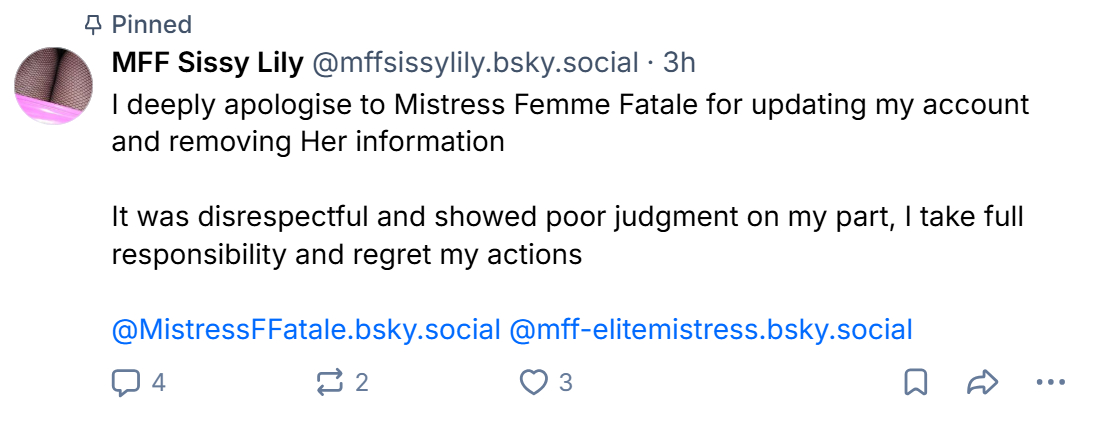Click the 'It was disrespectful' paragraph text

coord(566,217)
